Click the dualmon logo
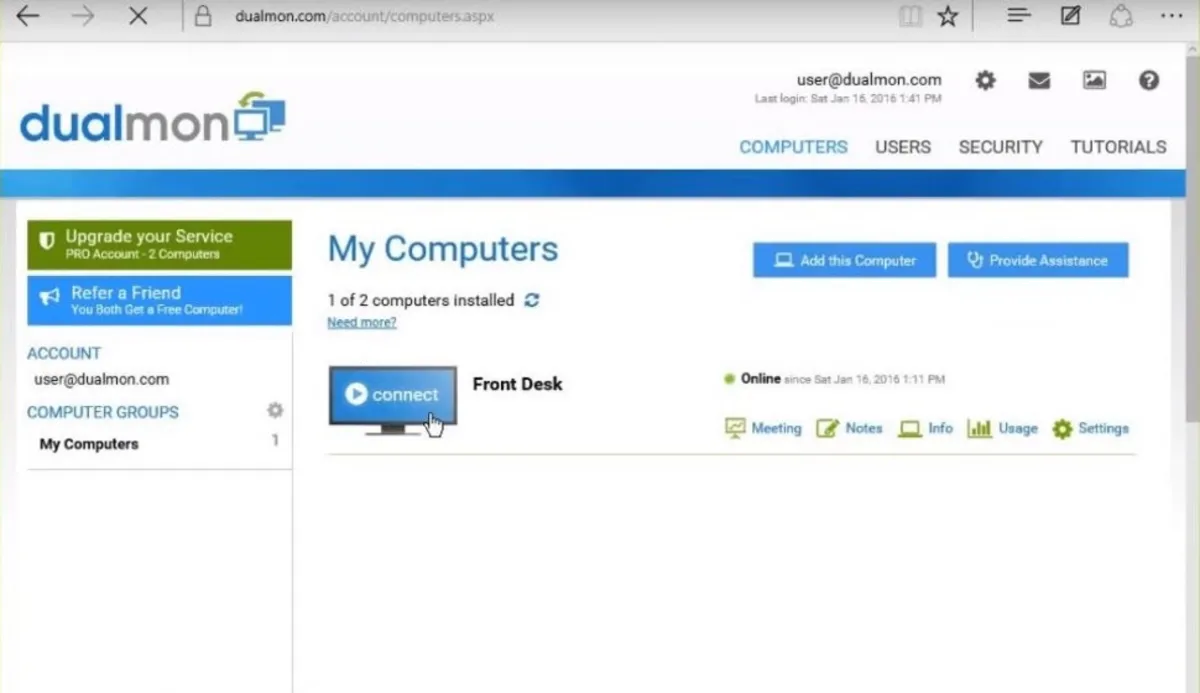This screenshot has width=1200, height=693. point(152,120)
